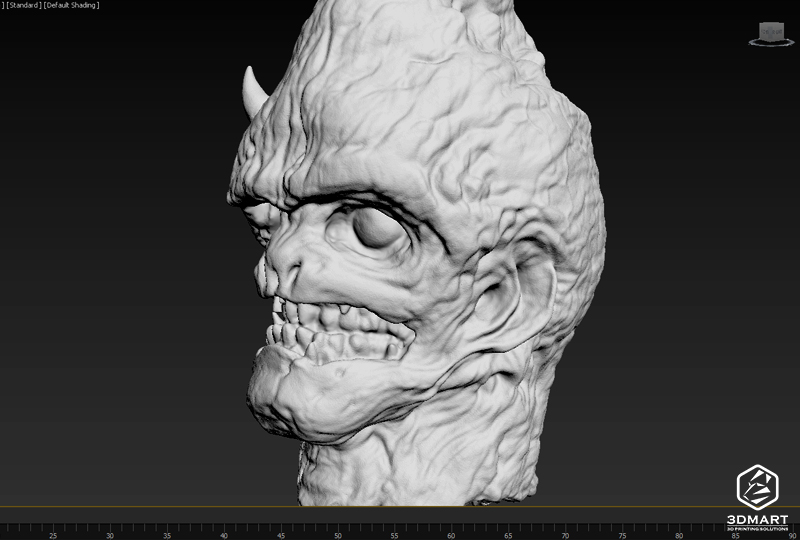Go to frame 75 on the time ruler
The width and height of the screenshot is (800, 540).
(622, 529)
